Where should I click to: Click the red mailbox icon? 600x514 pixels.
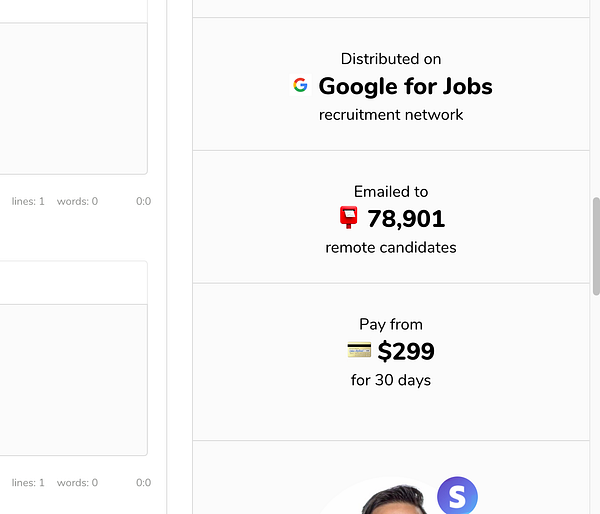349,217
